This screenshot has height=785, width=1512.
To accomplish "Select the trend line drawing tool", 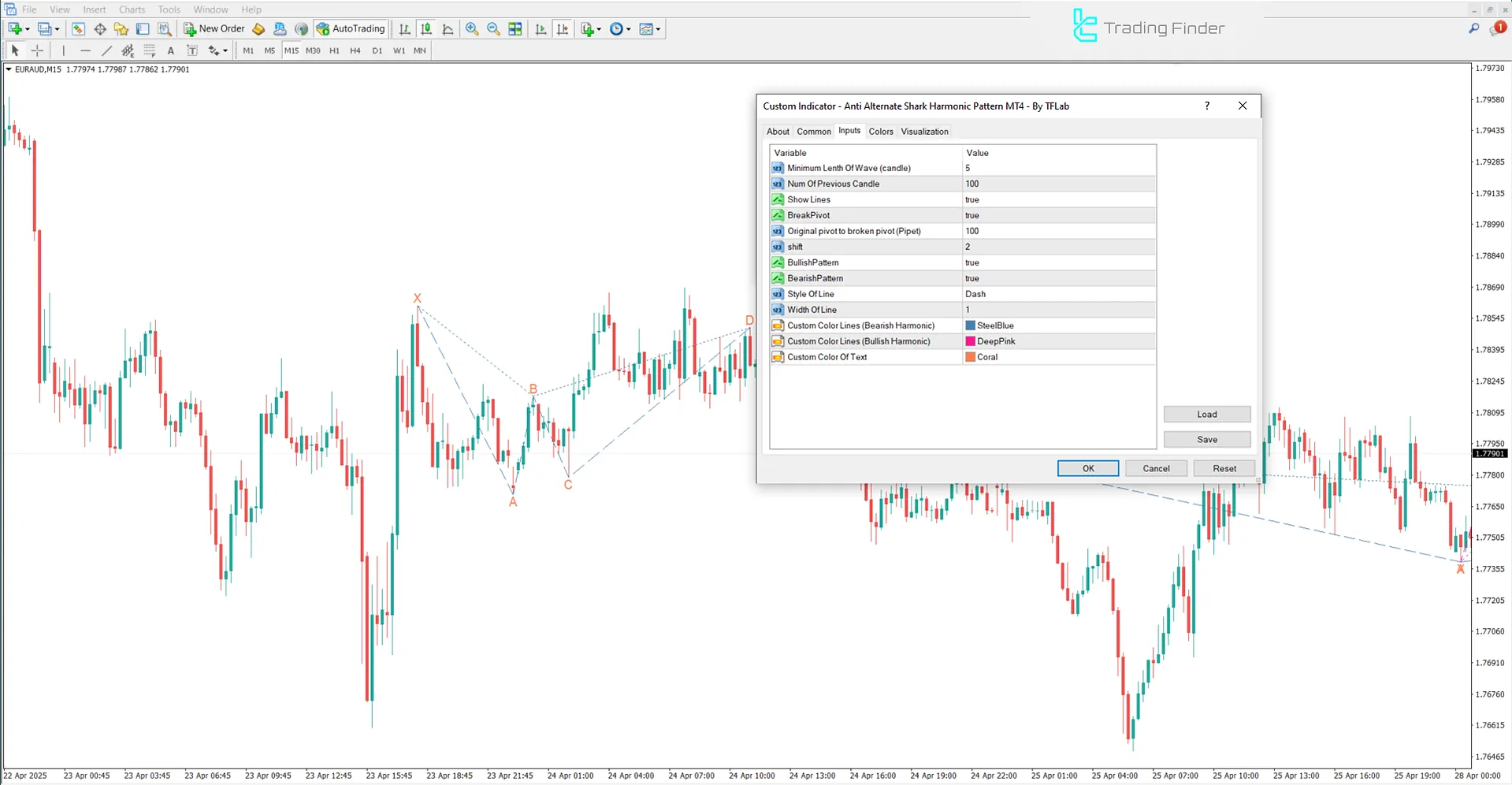I will [x=106, y=50].
